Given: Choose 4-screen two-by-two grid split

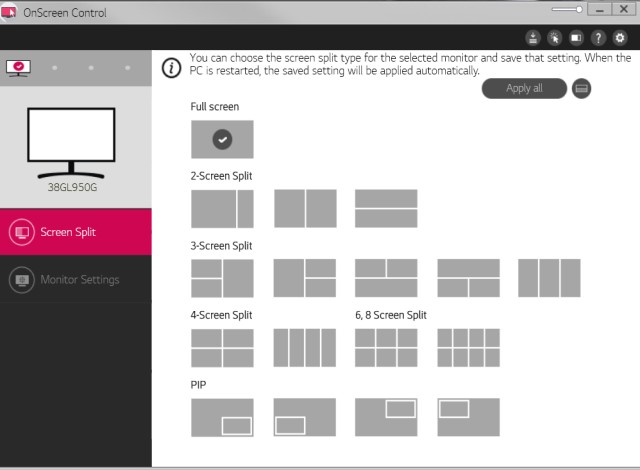Looking at the screenshot, I should click(x=222, y=348).
